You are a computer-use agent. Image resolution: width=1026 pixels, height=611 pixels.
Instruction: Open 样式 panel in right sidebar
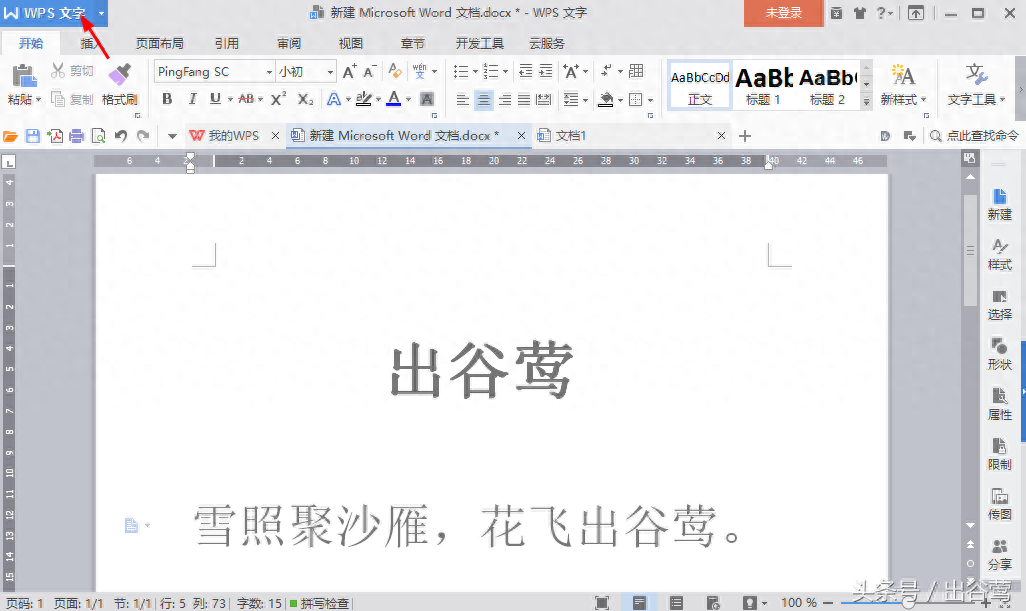tap(999, 254)
